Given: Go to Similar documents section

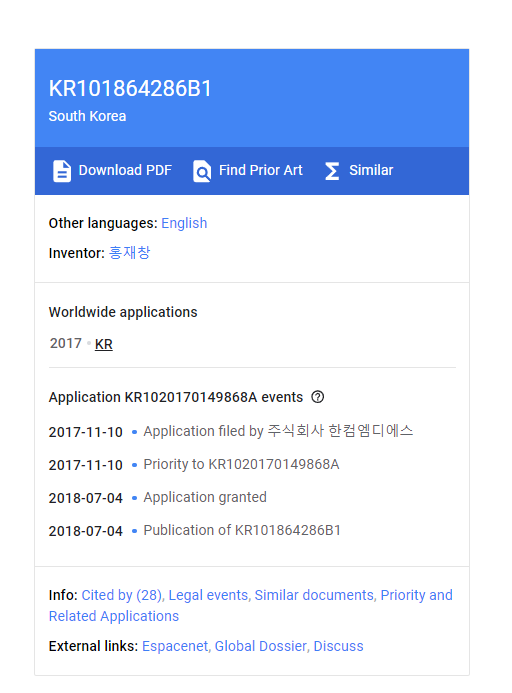Looking at the screenshot, I should pos(314,595).
